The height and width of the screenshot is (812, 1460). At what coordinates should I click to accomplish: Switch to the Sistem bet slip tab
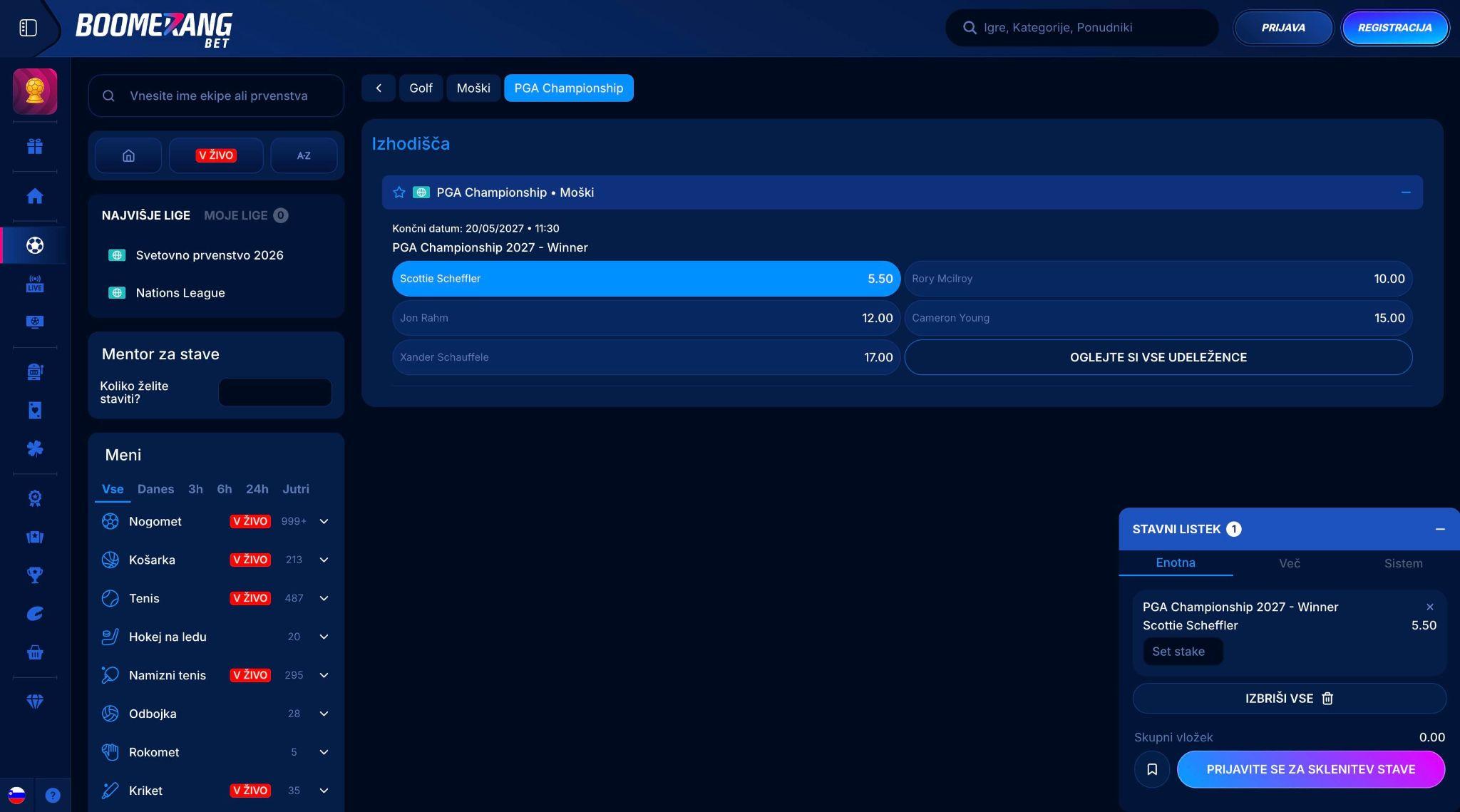point(1403,563)
